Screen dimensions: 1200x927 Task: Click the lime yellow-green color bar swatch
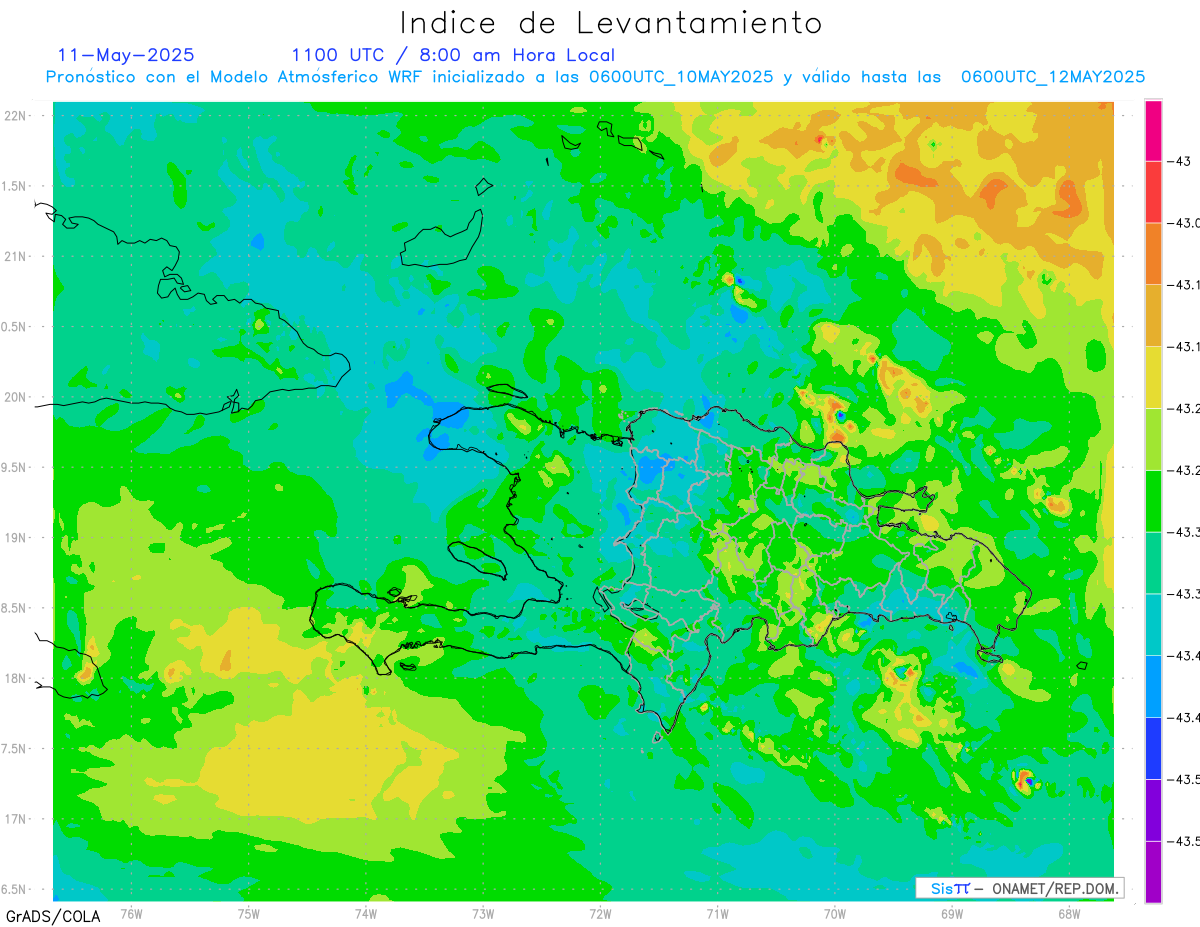tap(1153, 439)
